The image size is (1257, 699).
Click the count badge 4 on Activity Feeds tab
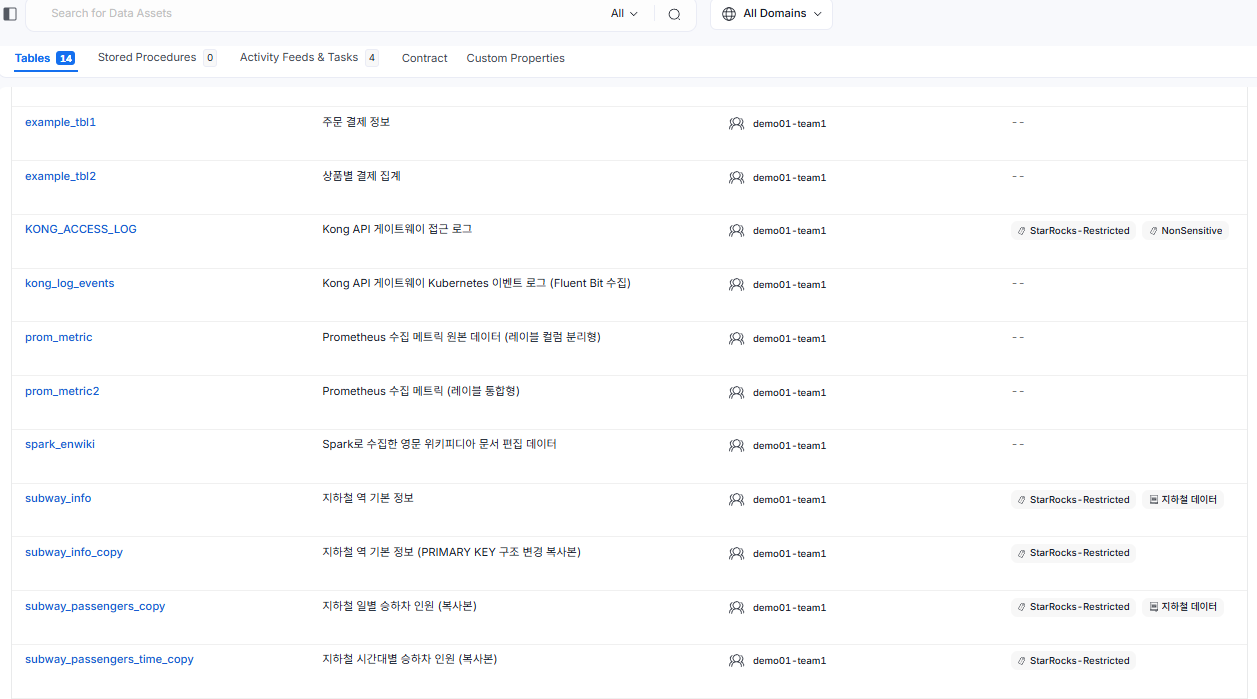tap(372, 58)
